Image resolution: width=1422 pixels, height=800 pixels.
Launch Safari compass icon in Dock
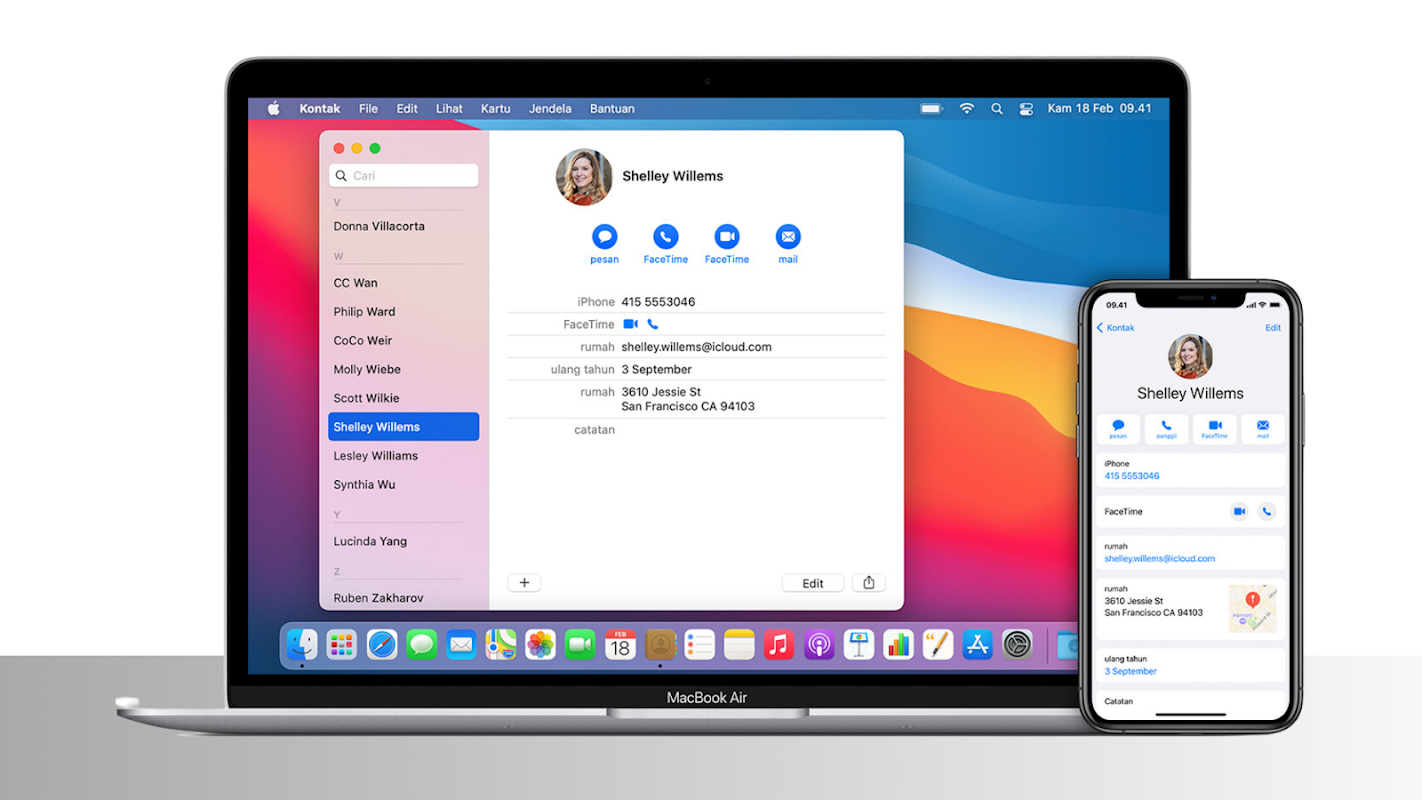coord(382,644)
